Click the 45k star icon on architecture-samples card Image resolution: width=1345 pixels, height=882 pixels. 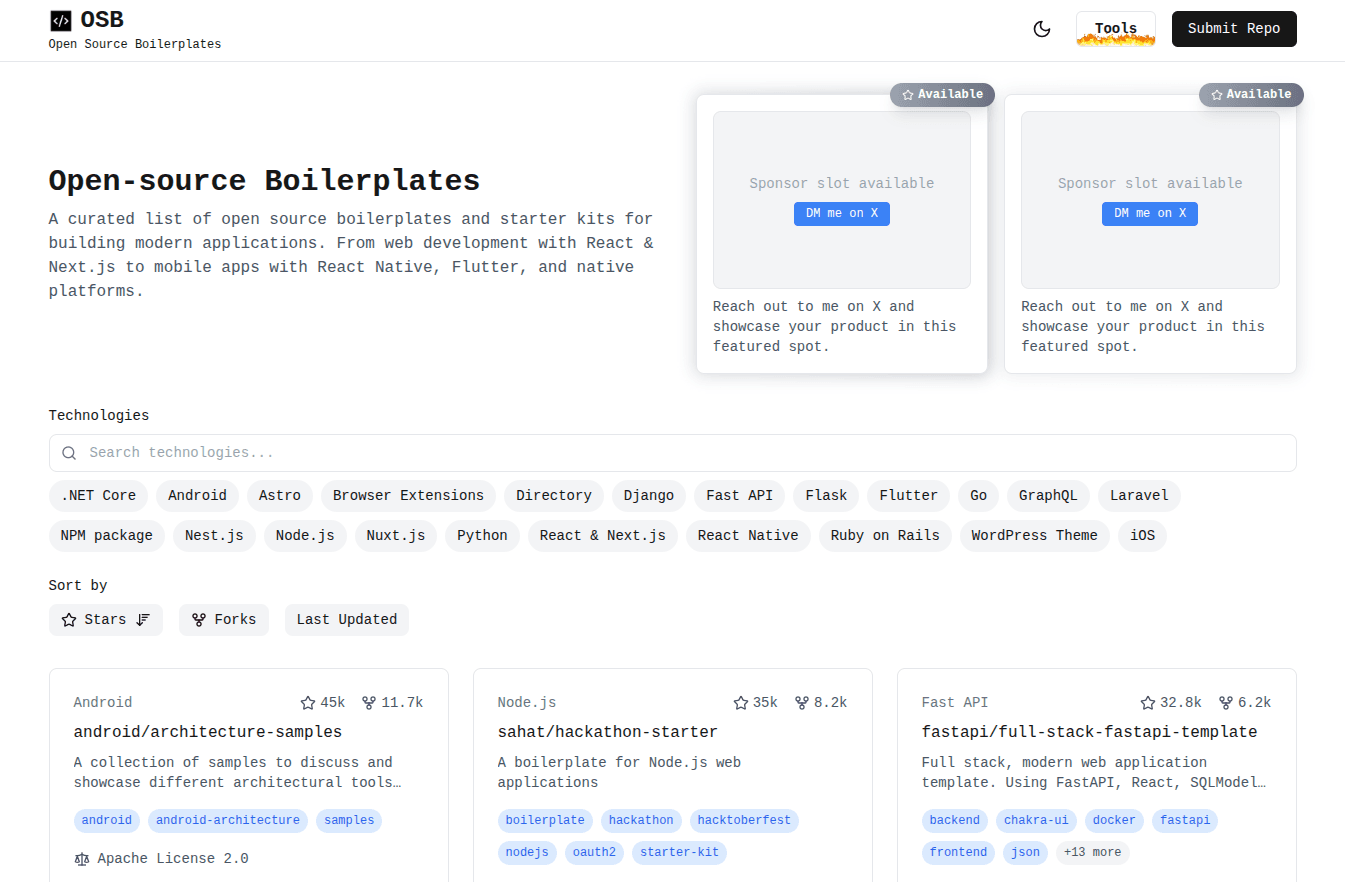point(307,702)
